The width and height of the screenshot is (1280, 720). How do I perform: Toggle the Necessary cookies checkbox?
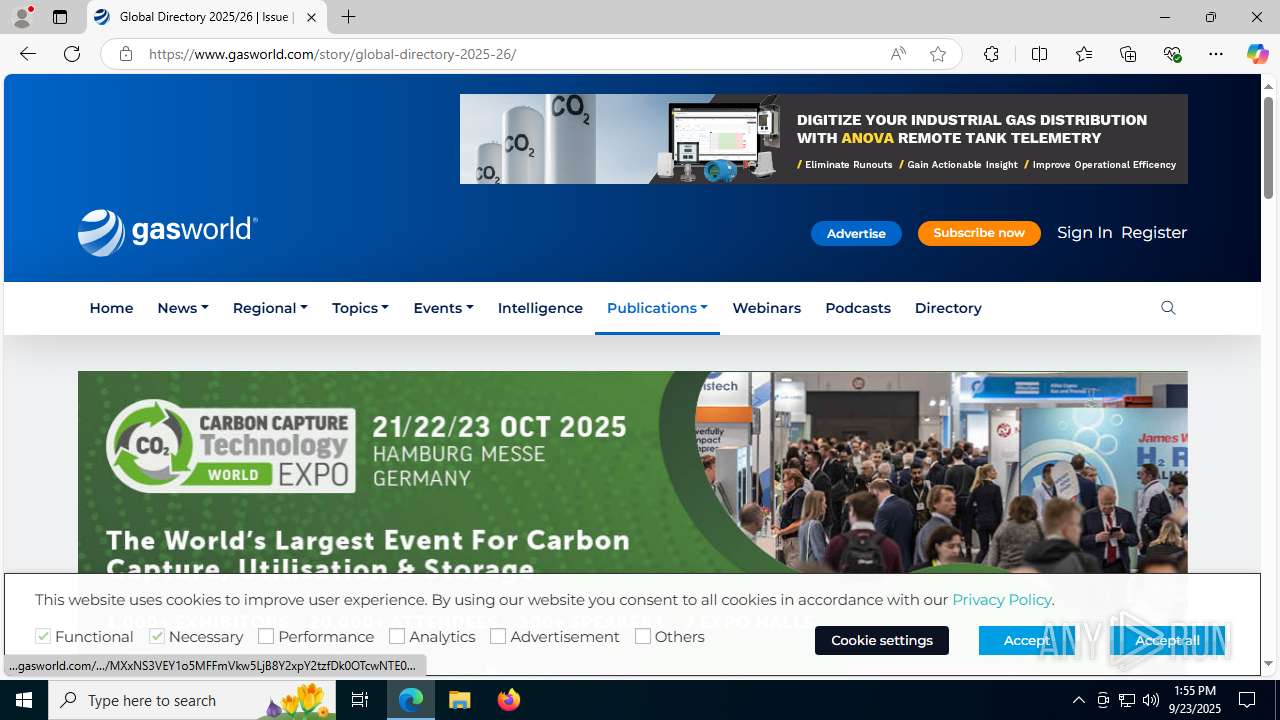click(157, 636)
